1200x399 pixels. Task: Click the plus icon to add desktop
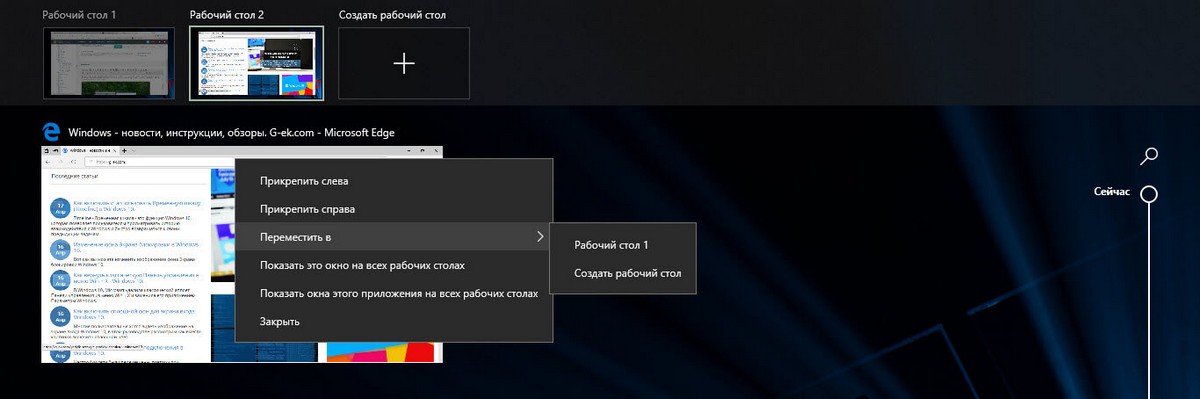pos(404,63)
